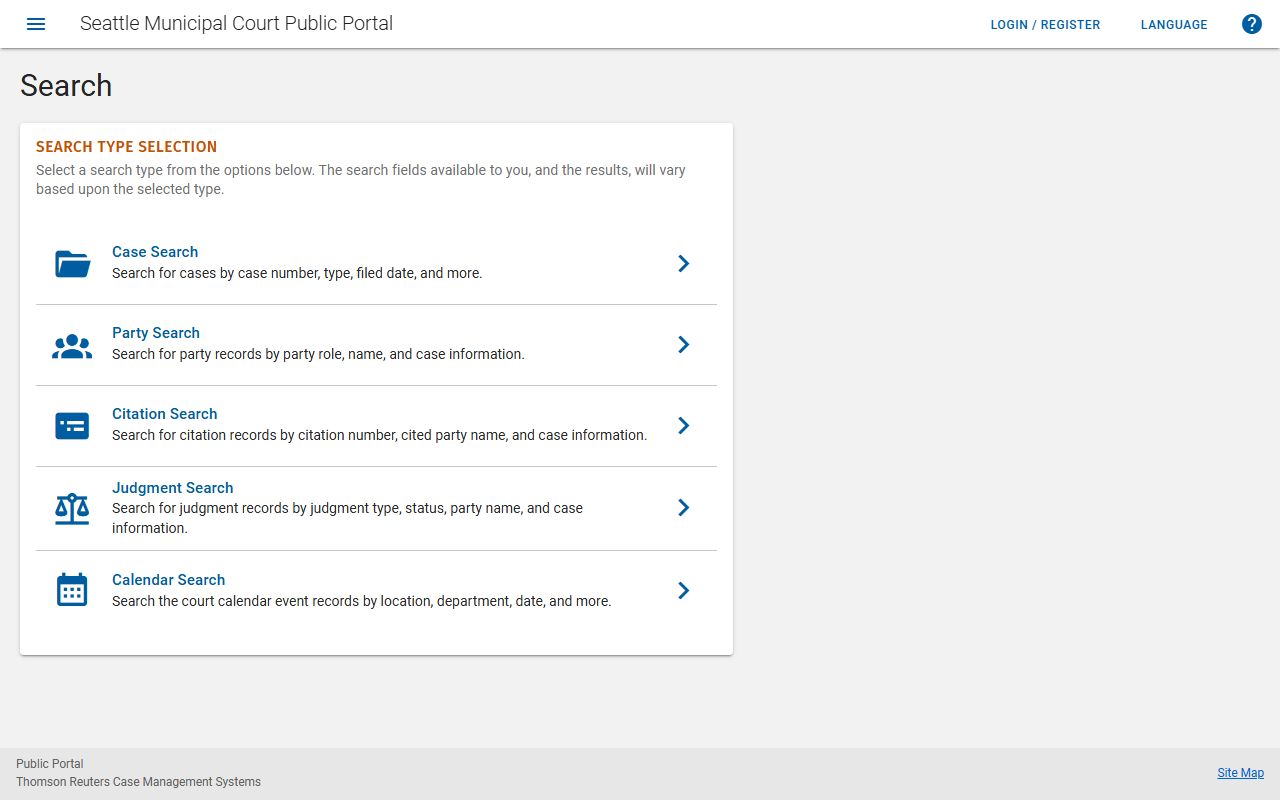Expand Party Search with its chevron arrow
Viewport: 1280px width, 800px height.
pos(684,344)
